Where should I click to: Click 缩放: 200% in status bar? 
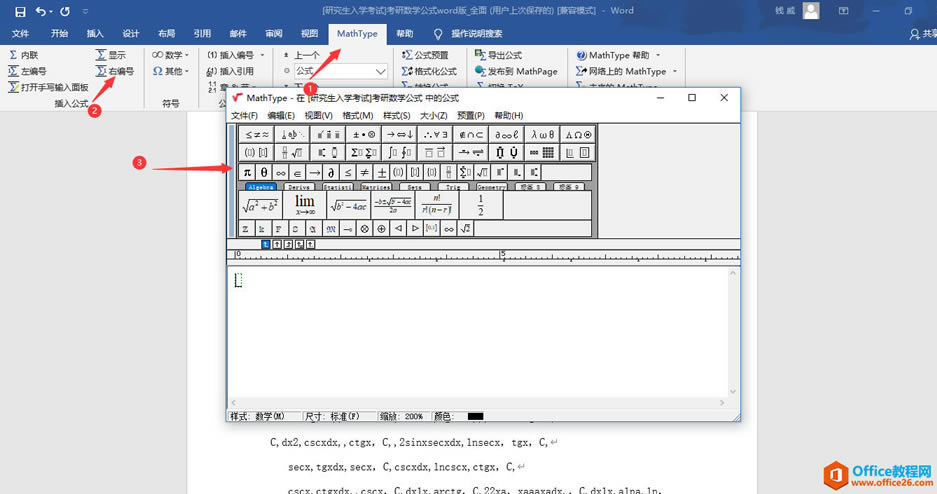coord(401,416)
